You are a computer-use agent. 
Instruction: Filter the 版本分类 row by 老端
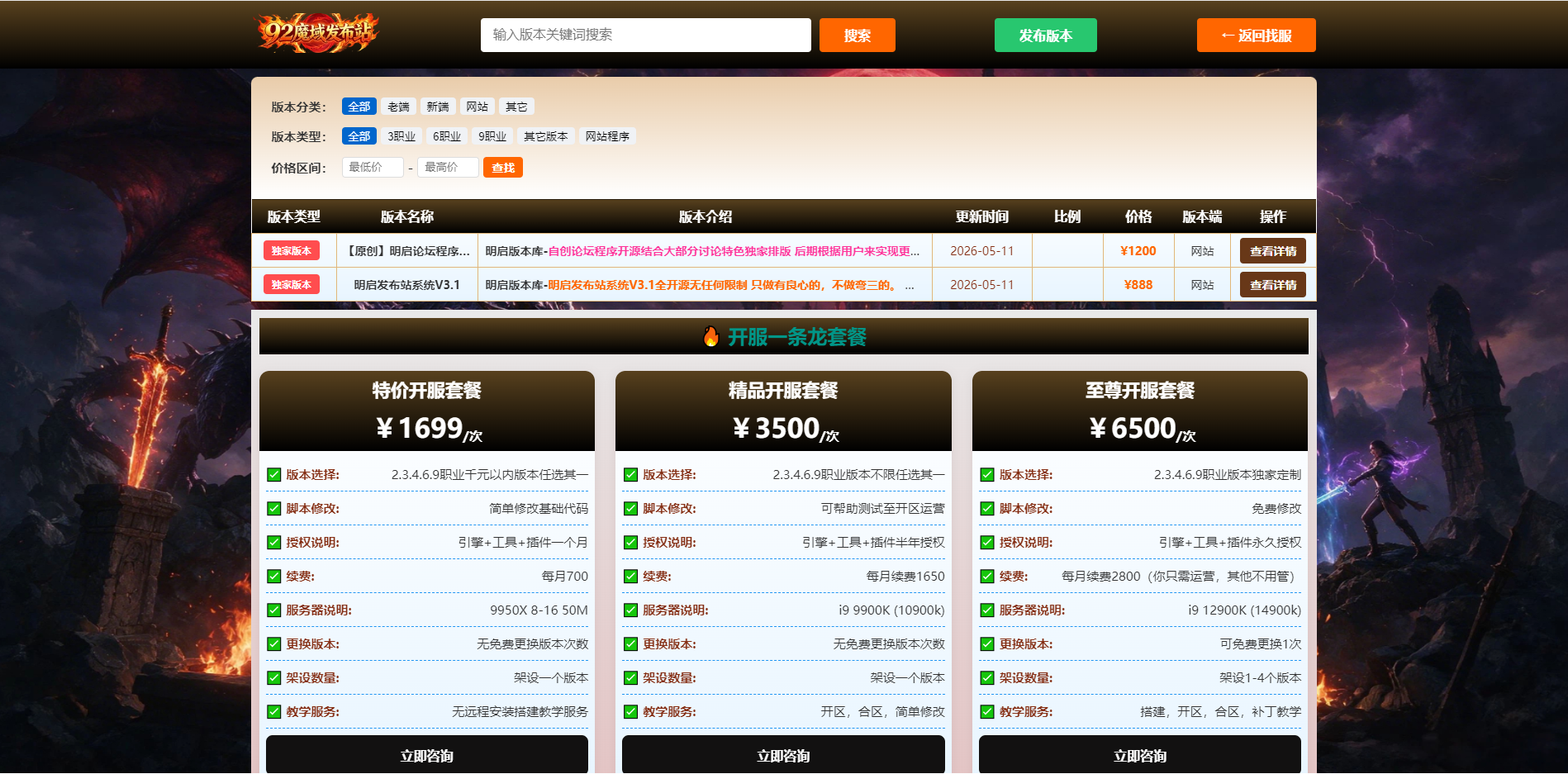coord(398,107)
